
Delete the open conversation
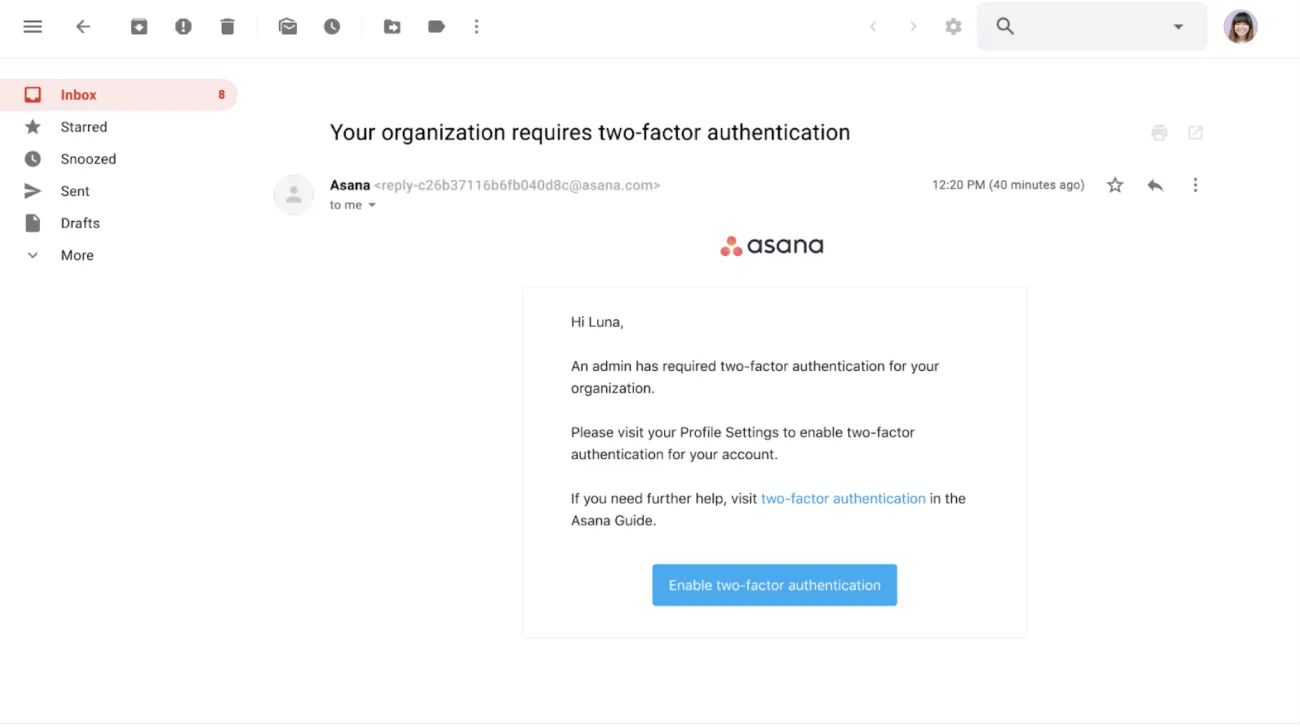(x=227, y=26)
